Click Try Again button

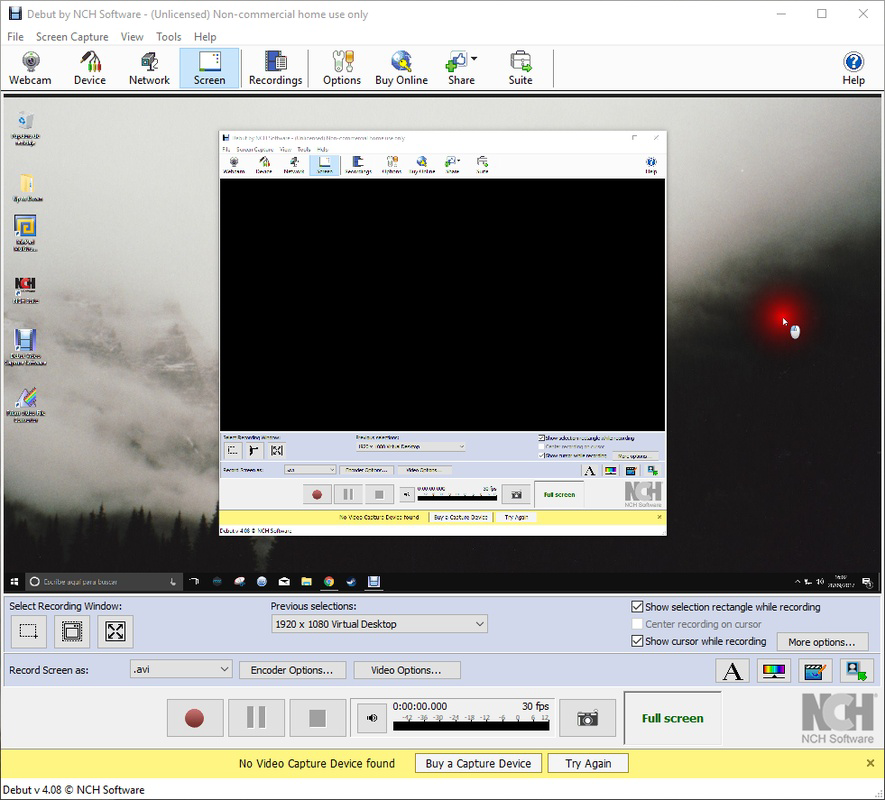click(588, 763)
